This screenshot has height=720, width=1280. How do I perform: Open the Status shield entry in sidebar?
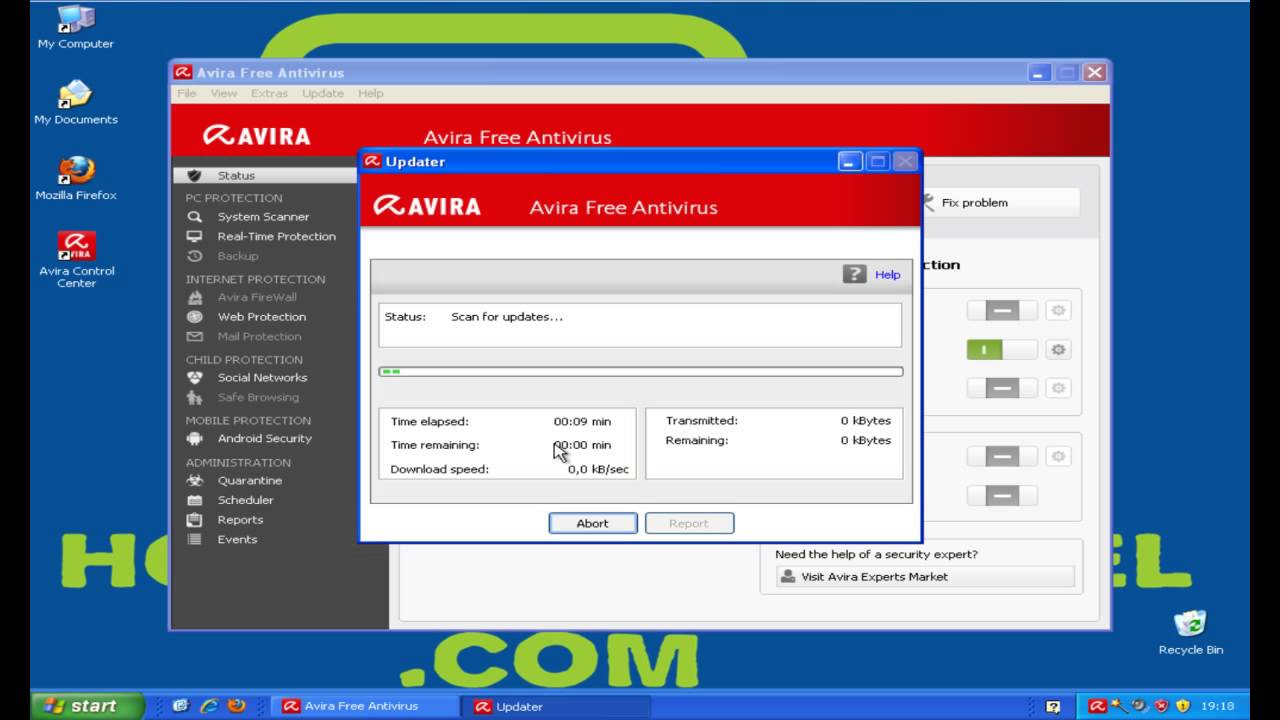tap(265, 175)
